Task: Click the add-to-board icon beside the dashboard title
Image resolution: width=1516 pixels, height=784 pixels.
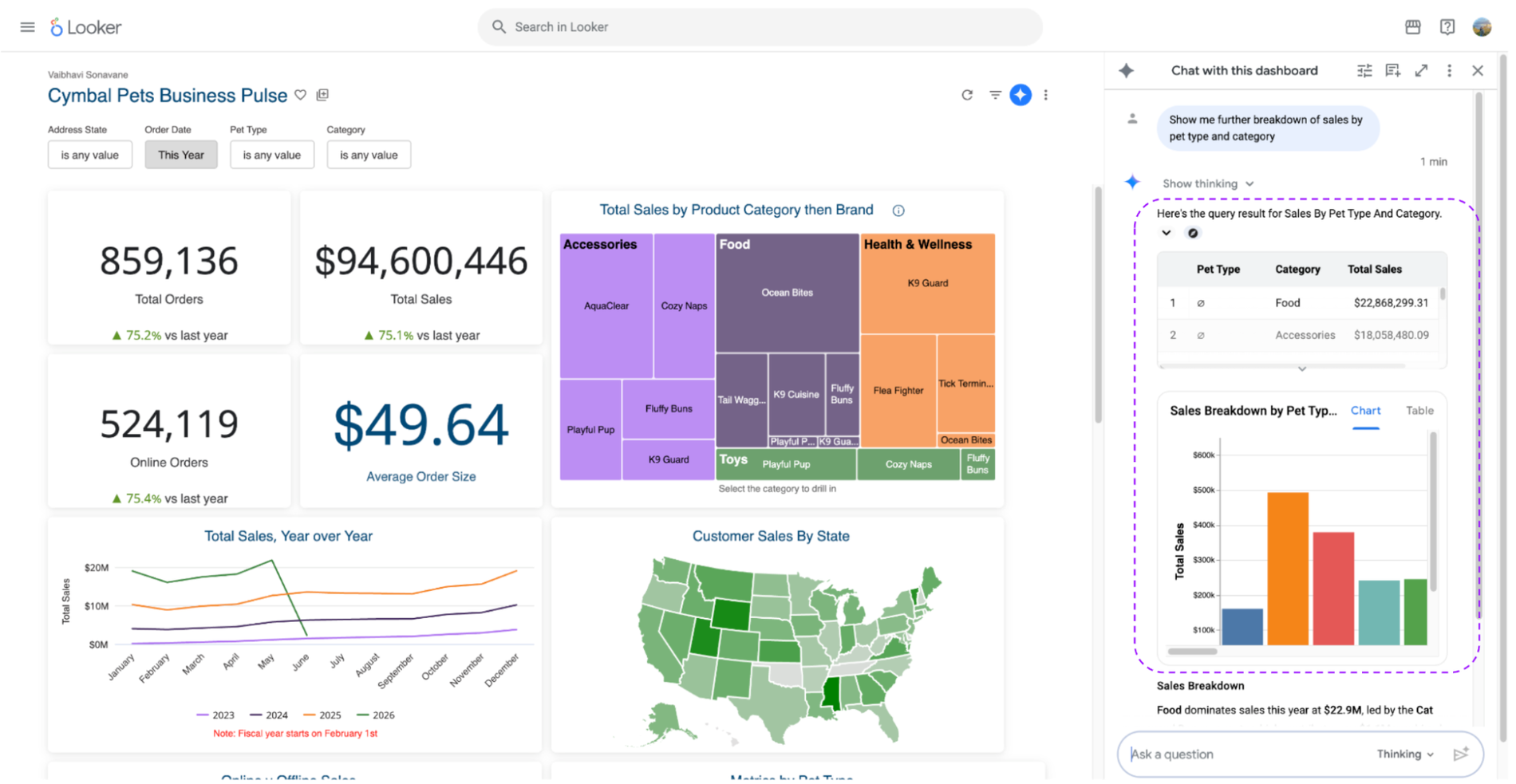Action: tap(322, 95)
